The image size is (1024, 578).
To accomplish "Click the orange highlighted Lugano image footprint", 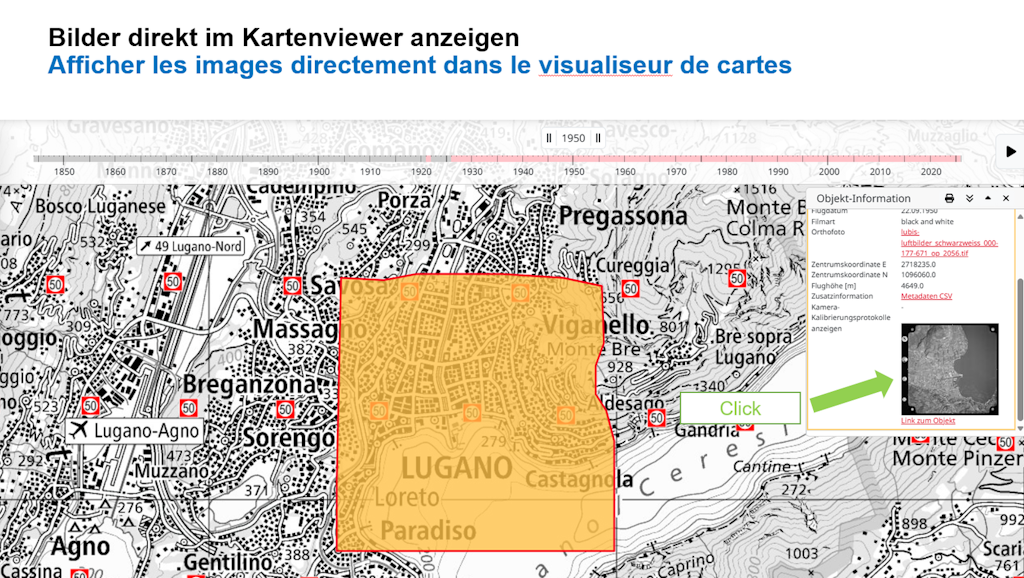I will (475, 480).
